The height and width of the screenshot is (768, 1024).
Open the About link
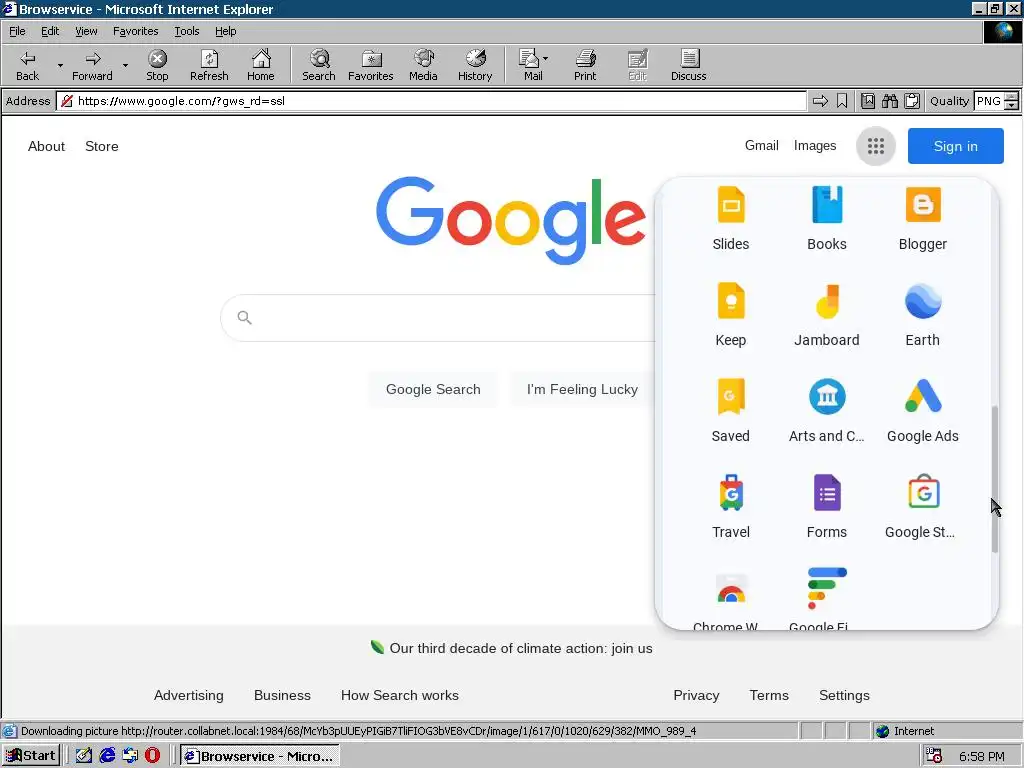click(x=46, y=146)
